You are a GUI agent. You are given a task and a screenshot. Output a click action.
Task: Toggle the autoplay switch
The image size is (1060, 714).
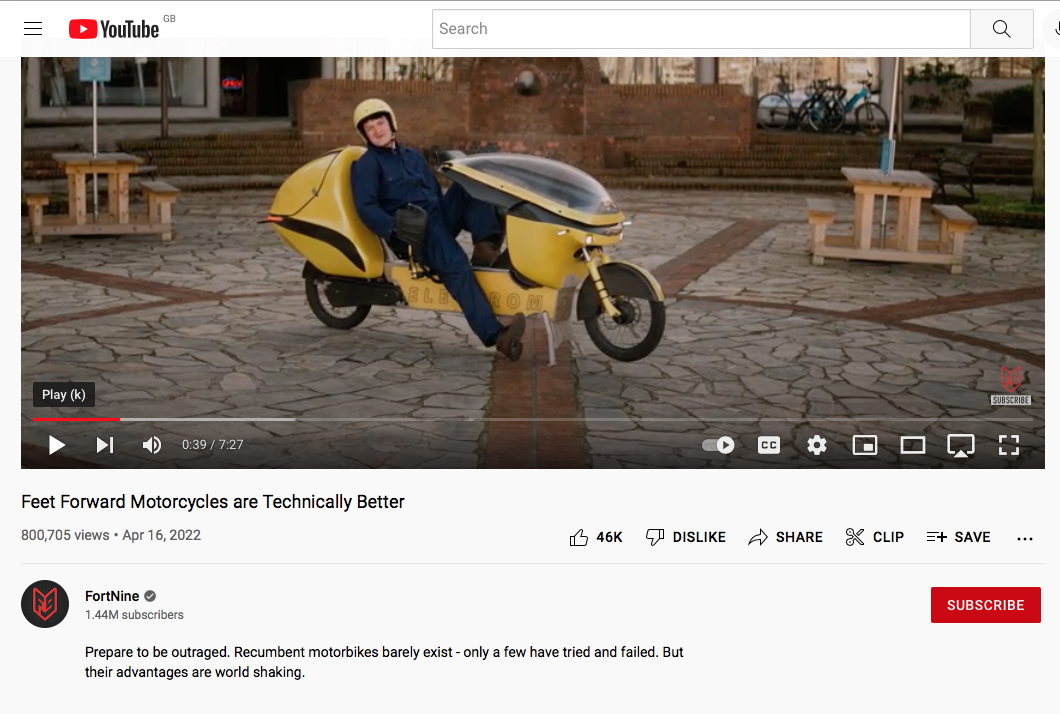point(718,445)
